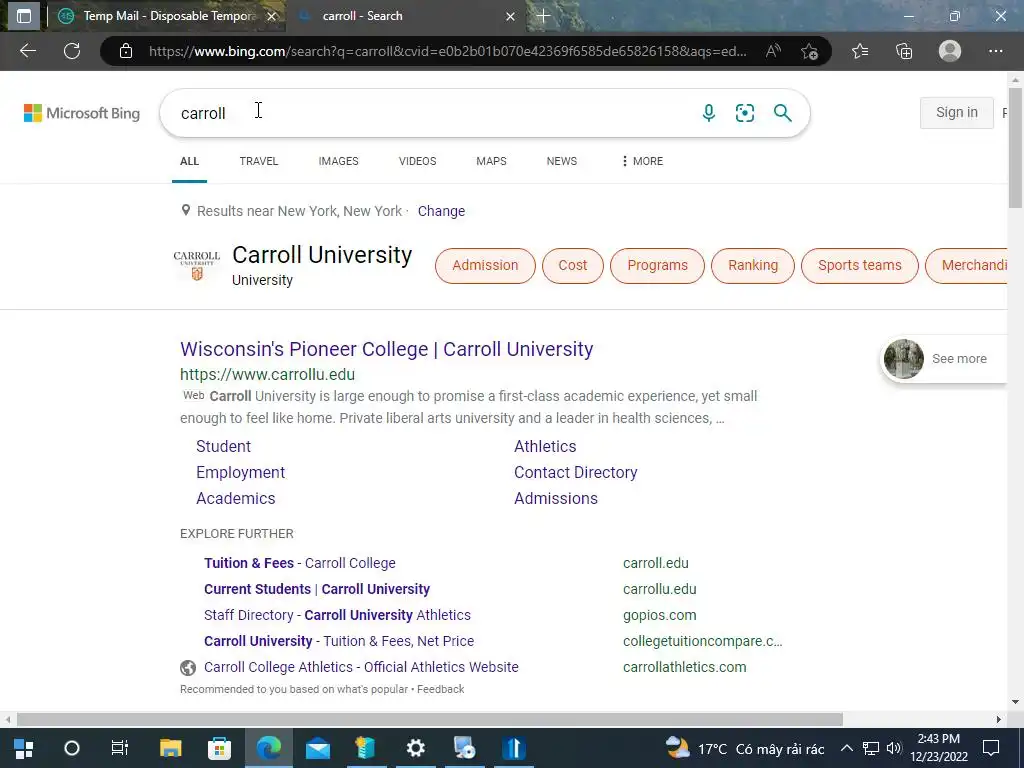
Task: Open a new tab with plus button
Action: click(x=543, y=16)
